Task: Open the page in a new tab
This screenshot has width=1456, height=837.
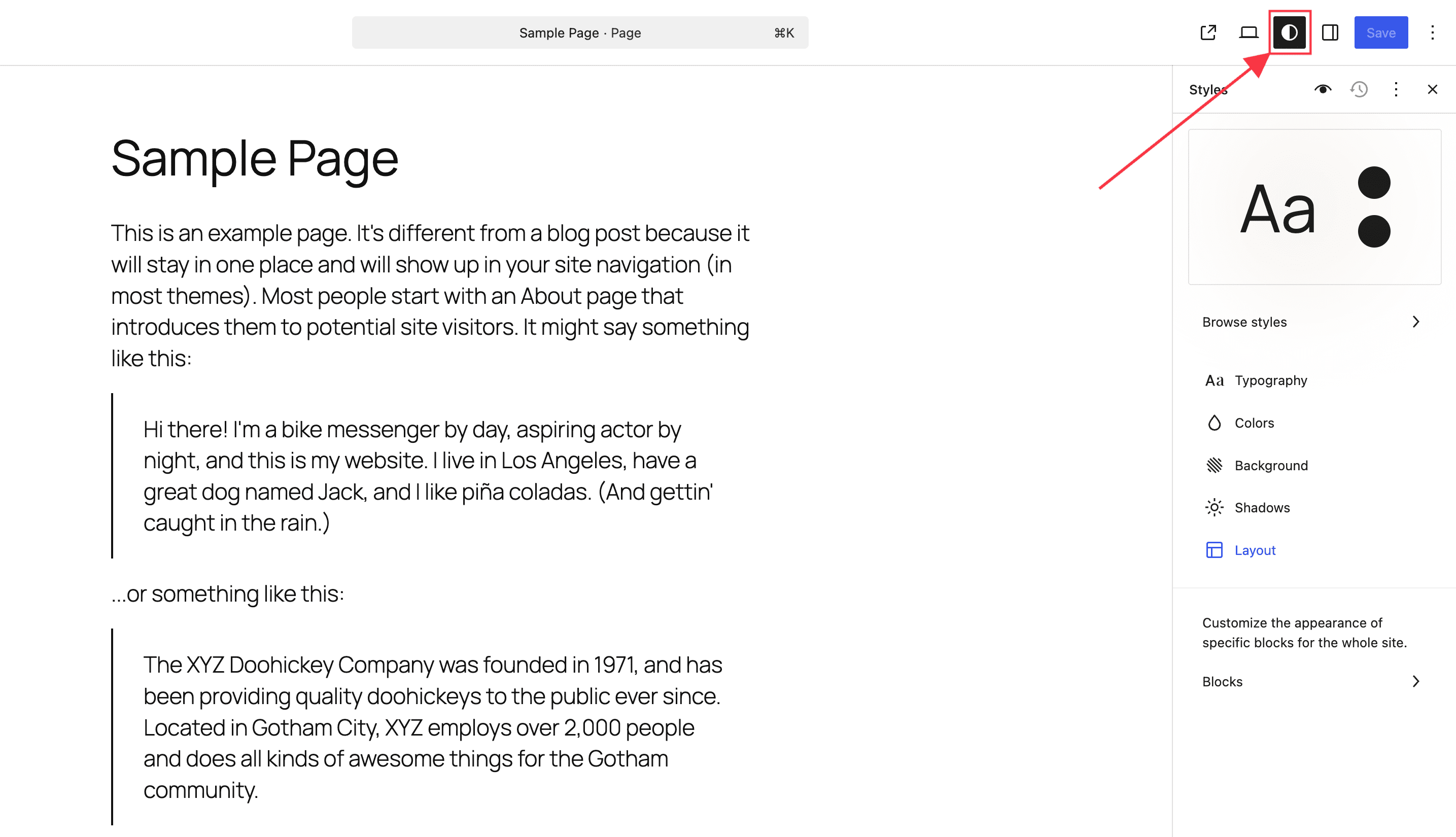Action: click(x=1208, y=33)
